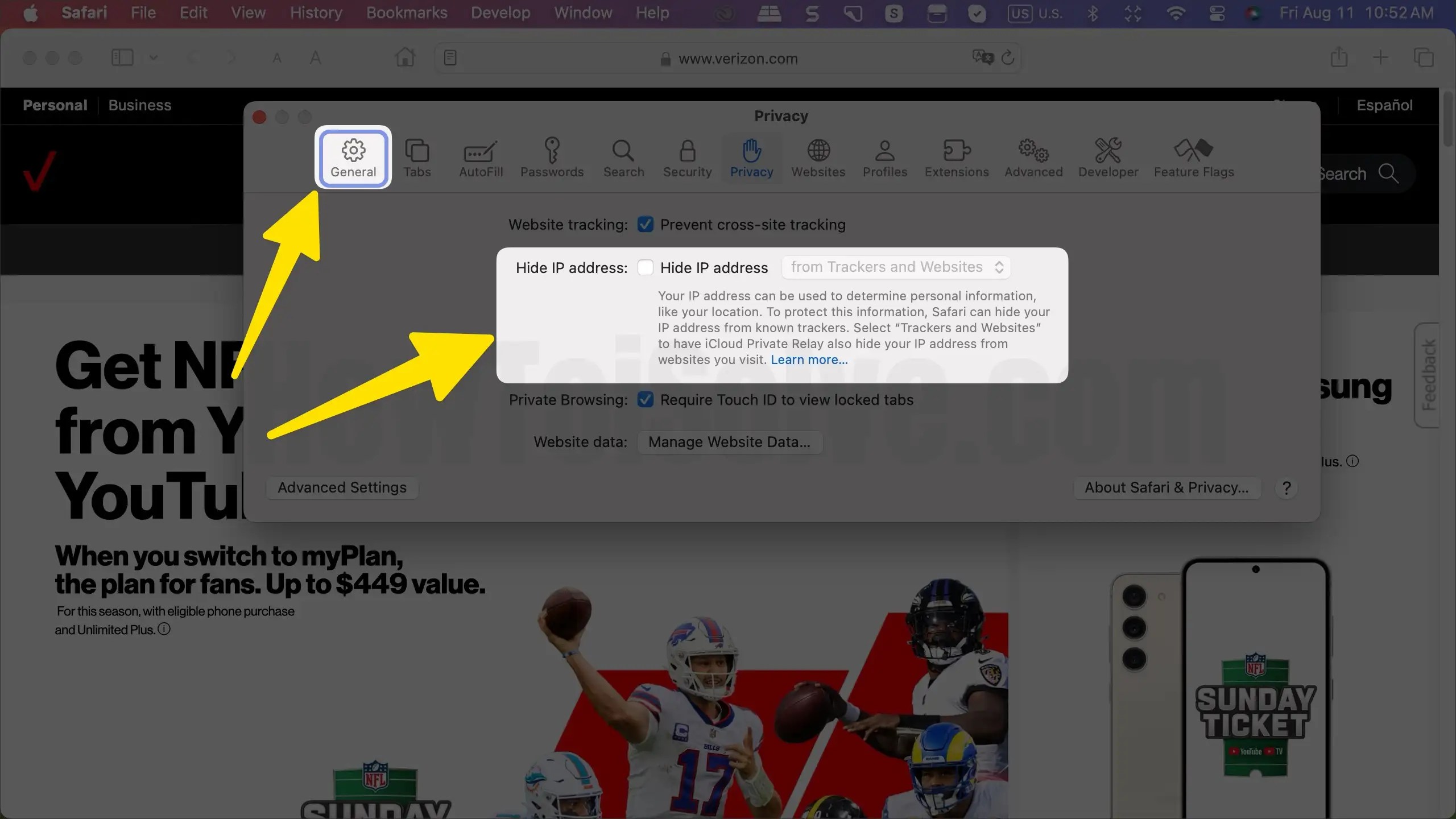Screen dimensions: 1456x819
Task: Open the History menu
Action: 316,13
